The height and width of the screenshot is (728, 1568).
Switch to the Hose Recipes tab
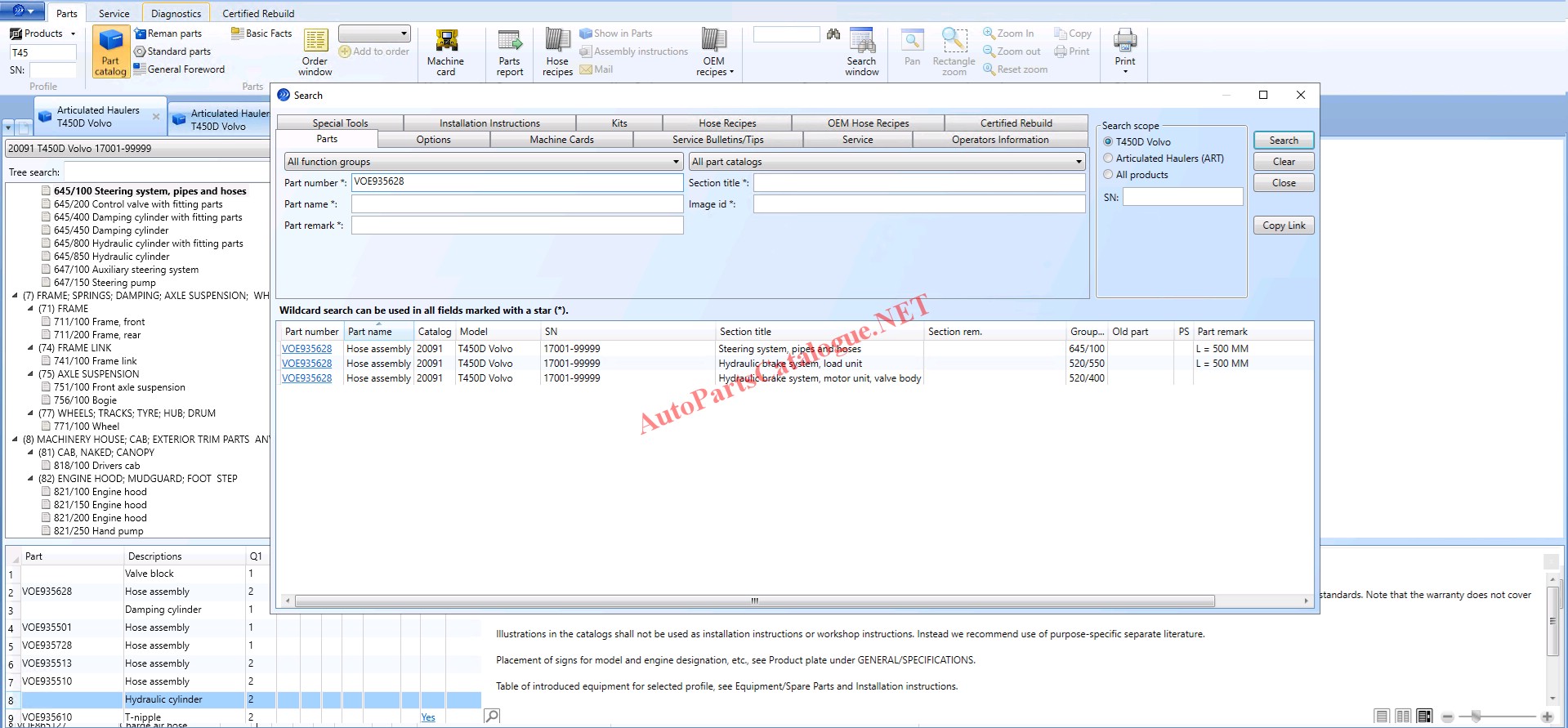coord(726,123)
